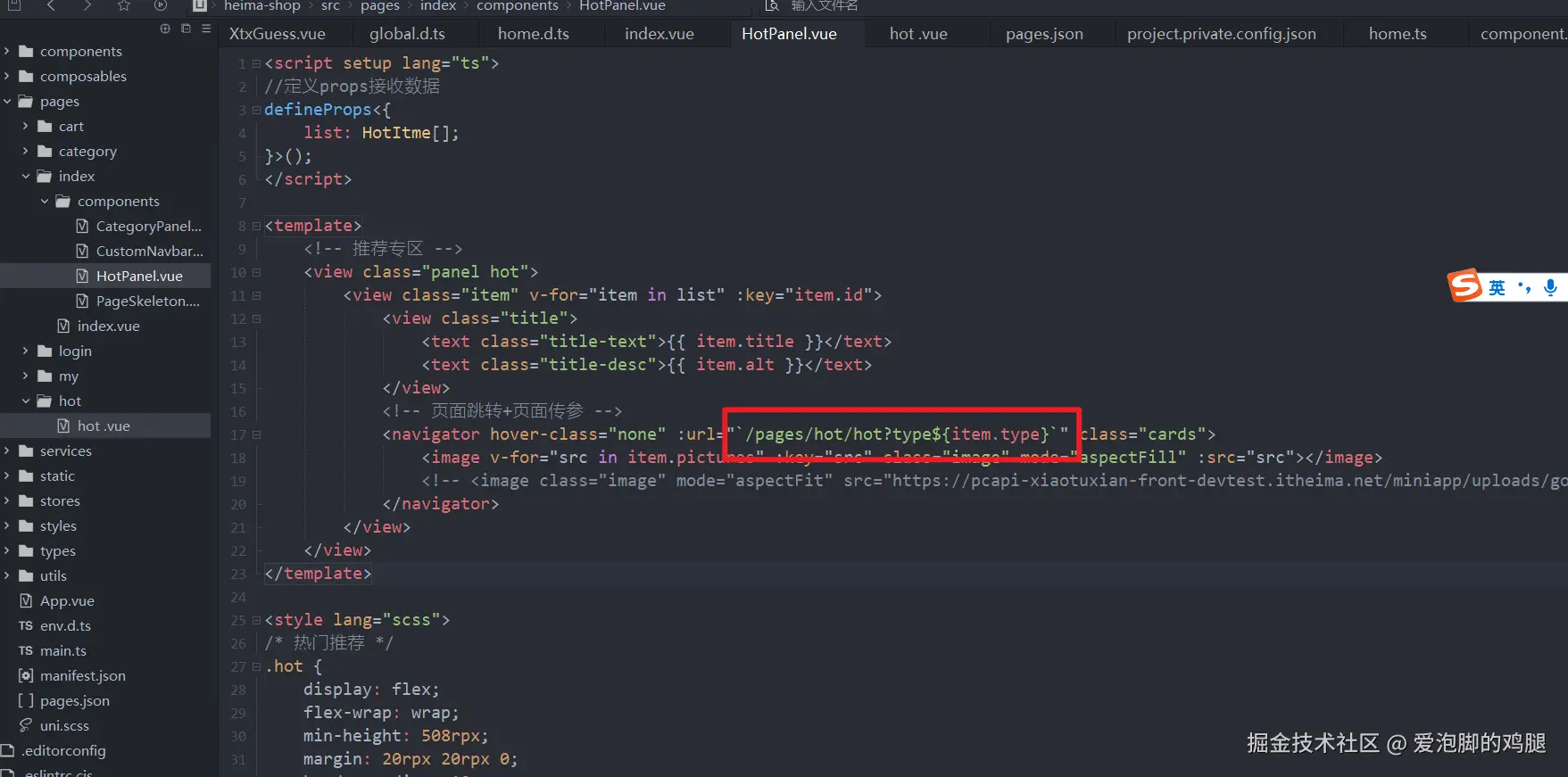The image size is (1568, 777).
Task: Expand the stores folder
Action: 7,500
